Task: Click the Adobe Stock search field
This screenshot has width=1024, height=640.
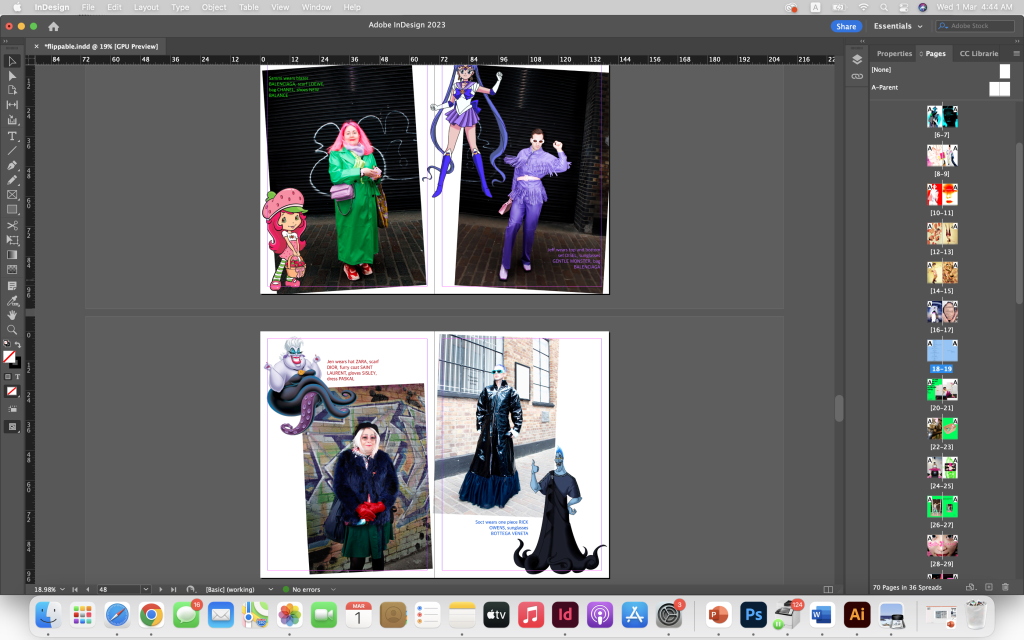Action: click(974, 26)
